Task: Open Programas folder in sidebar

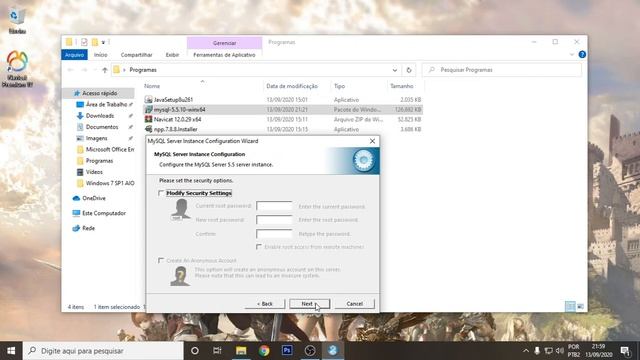Action: [x=99, y=161]
